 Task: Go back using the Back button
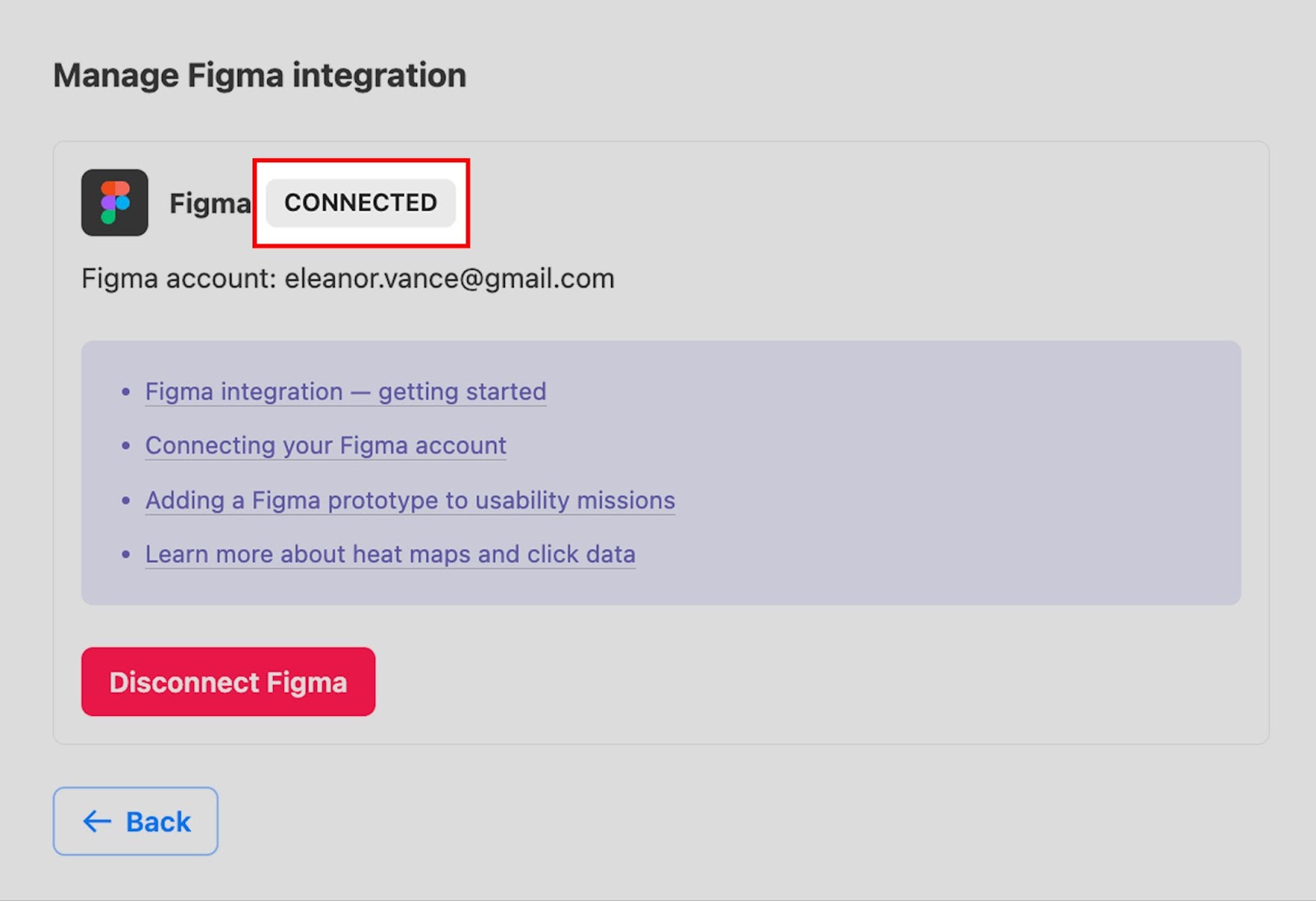point(136,821)
